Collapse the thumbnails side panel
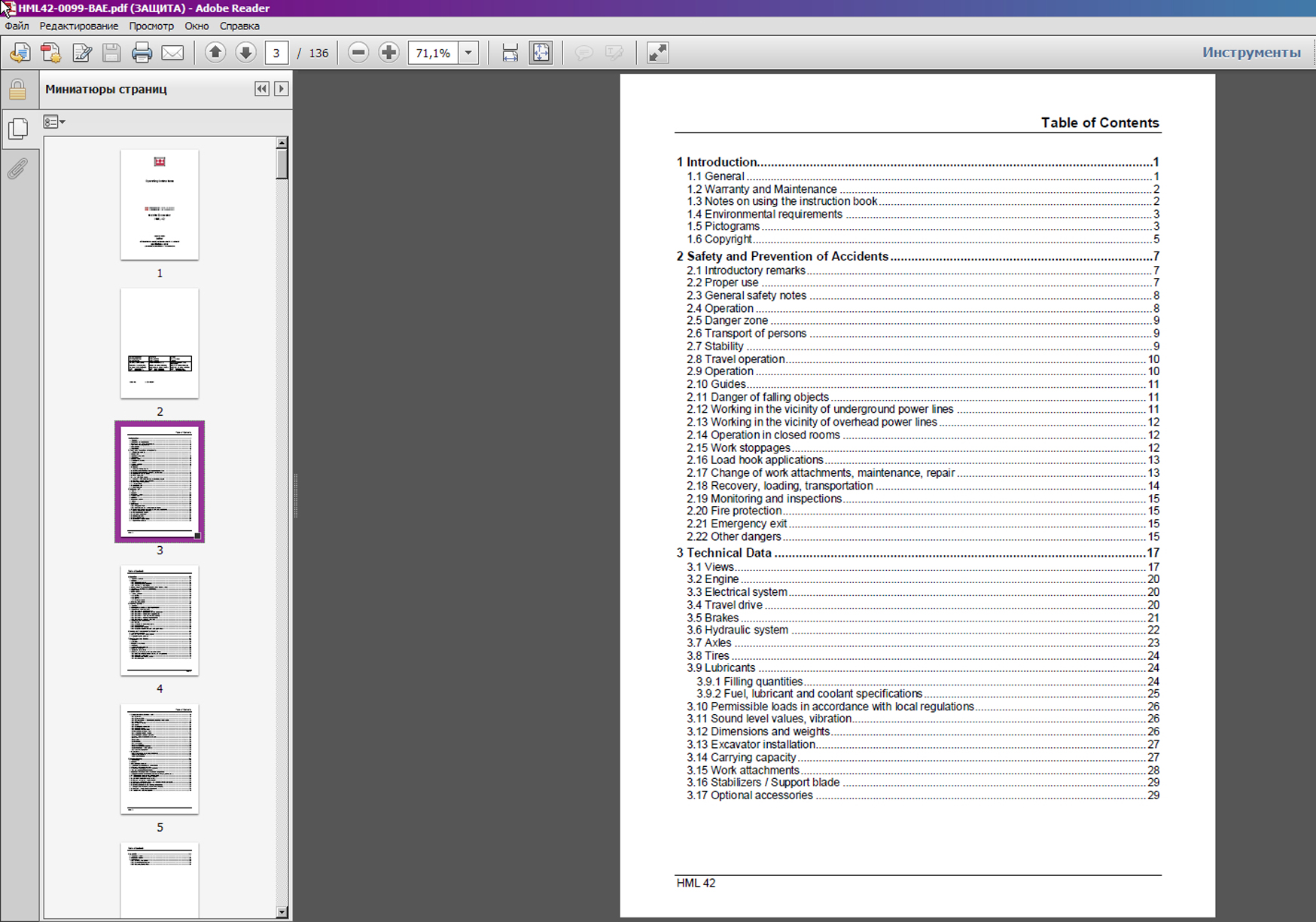This screenshot has width=1316, height=922. click(261, 89)
